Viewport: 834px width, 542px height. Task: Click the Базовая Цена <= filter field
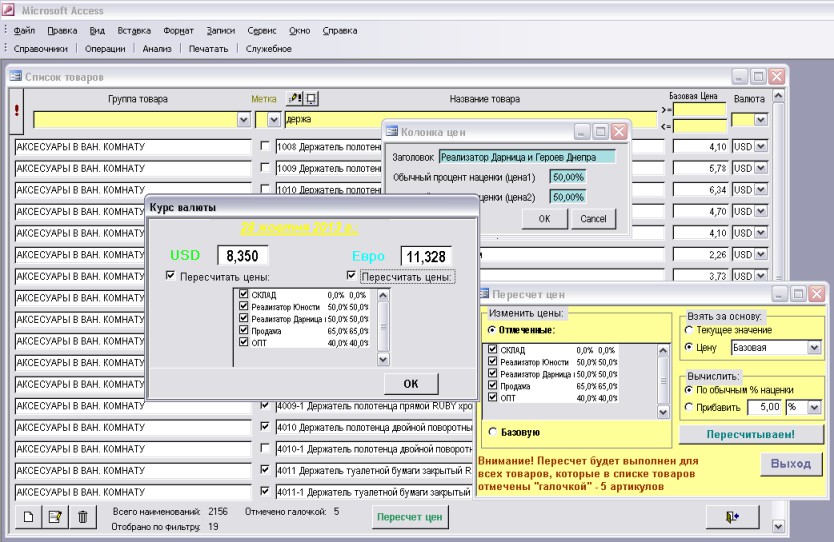pyautogui.click(x=699, y=126)
